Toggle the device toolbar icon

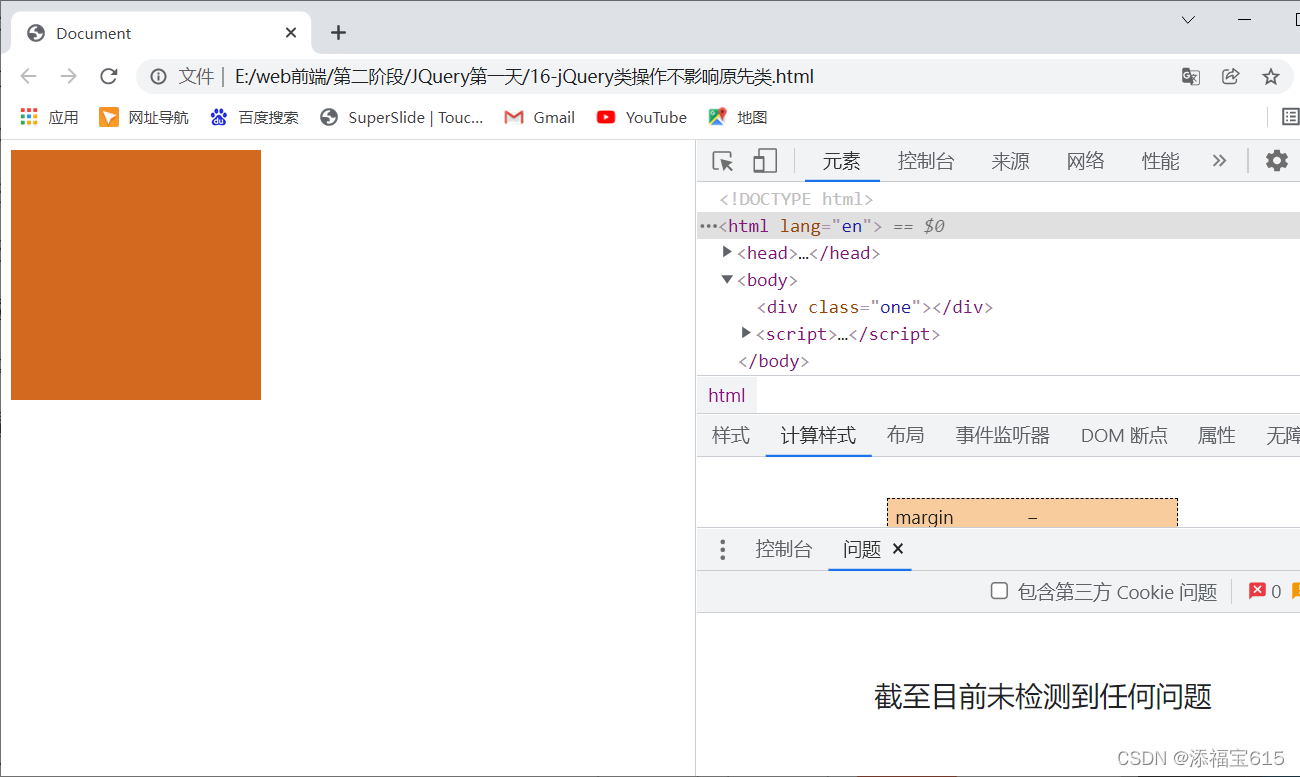tap(765, 161)
